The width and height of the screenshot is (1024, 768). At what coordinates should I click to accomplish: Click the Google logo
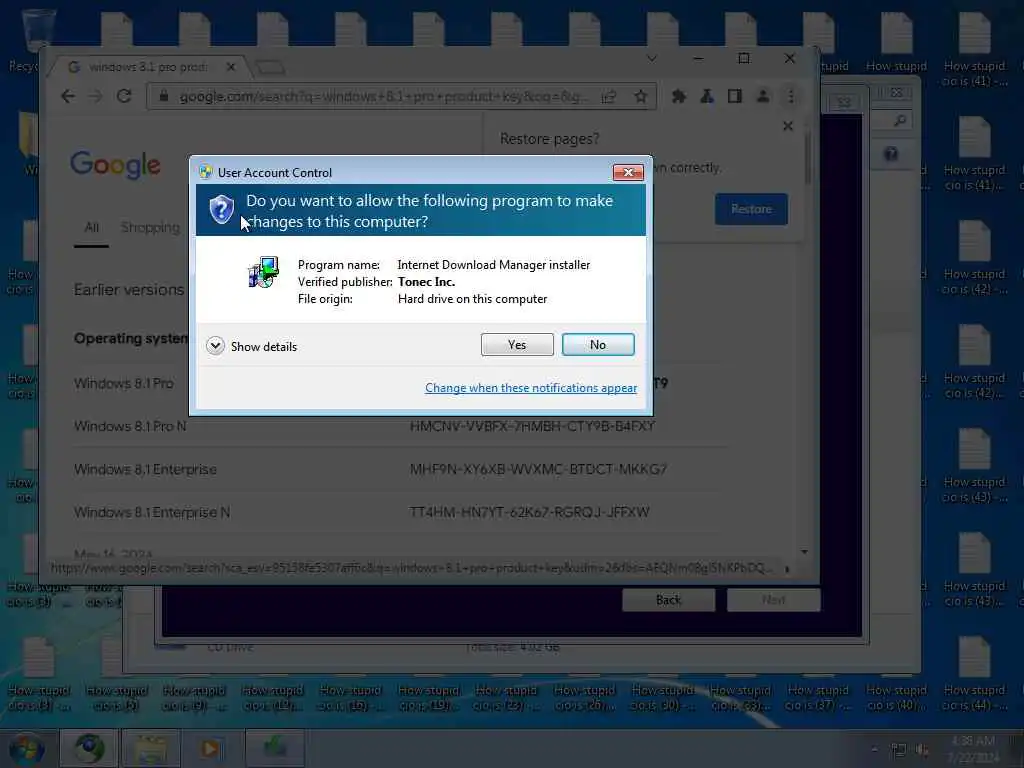coord(115,165)
